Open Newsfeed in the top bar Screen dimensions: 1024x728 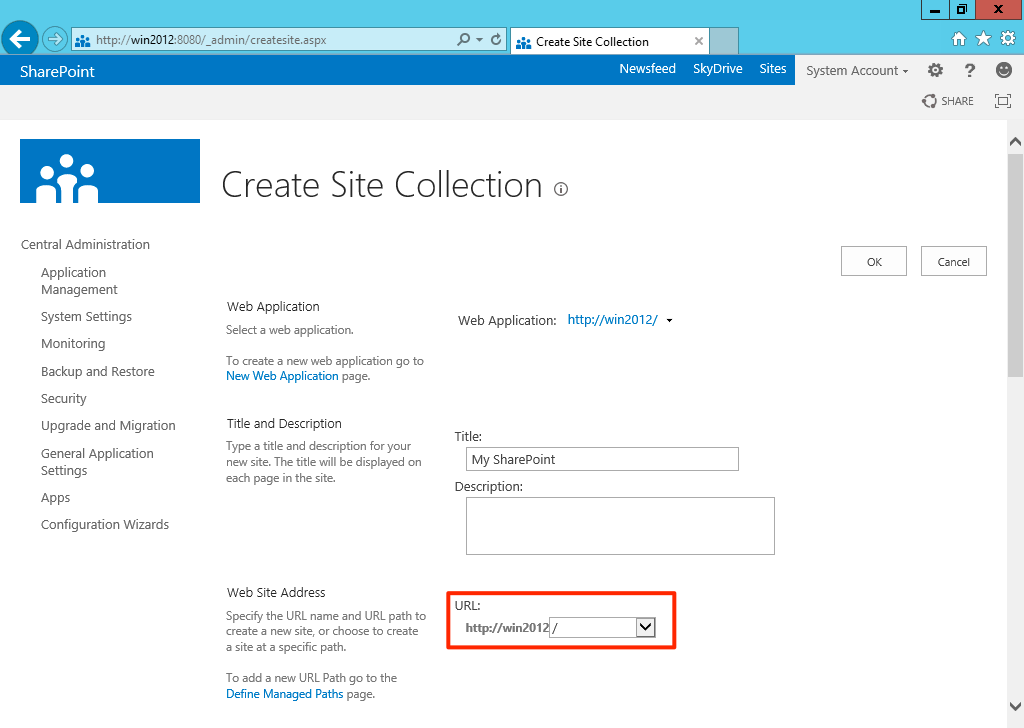tap(647, 69)
